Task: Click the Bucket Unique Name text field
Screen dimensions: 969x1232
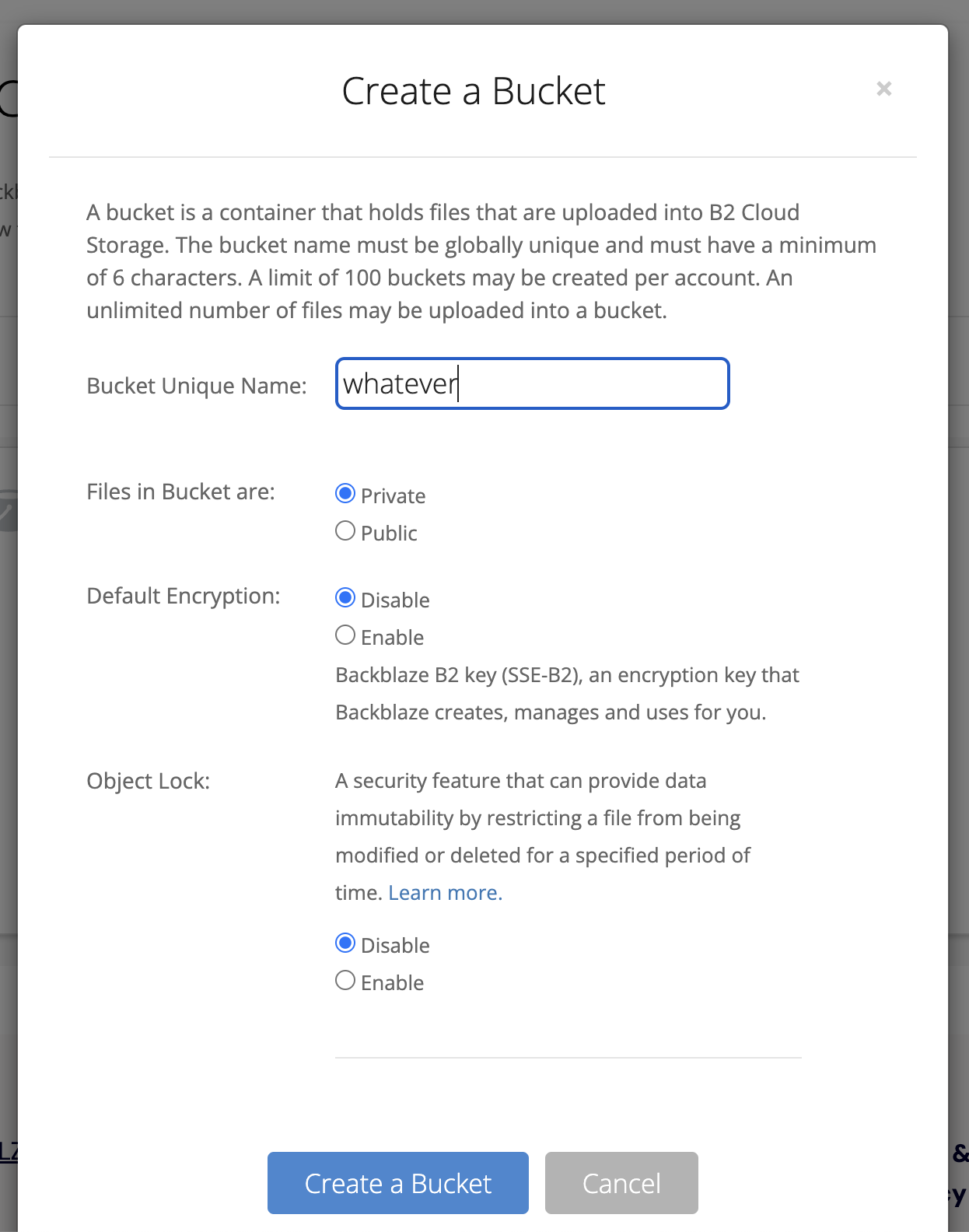Action: (x=532, y=383)
